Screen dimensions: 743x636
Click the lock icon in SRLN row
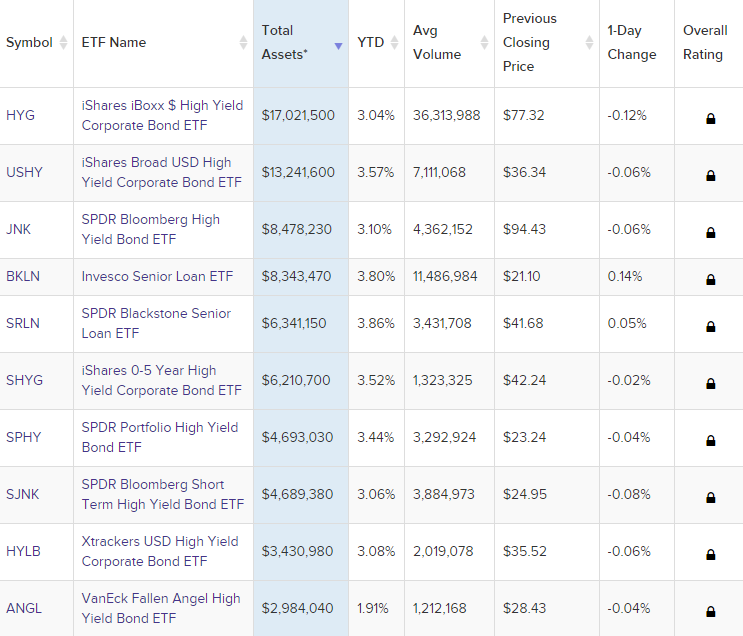point(710,326)
